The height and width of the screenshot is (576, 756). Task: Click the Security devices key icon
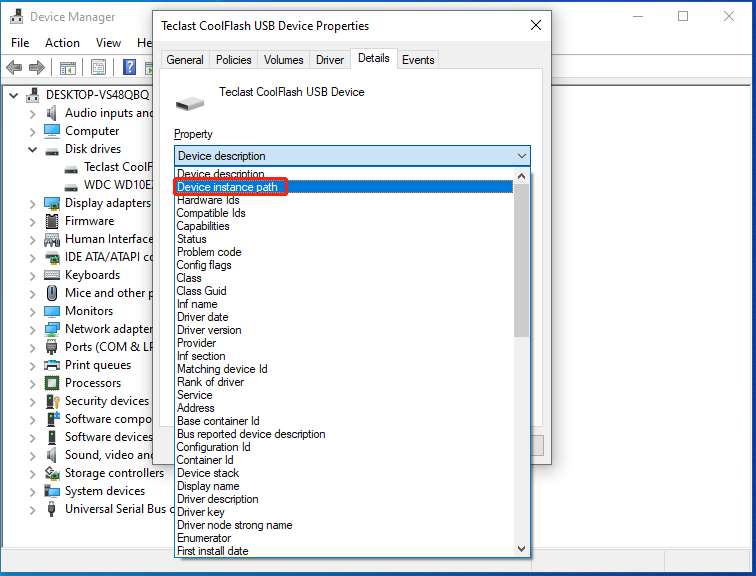coord(52,401)
